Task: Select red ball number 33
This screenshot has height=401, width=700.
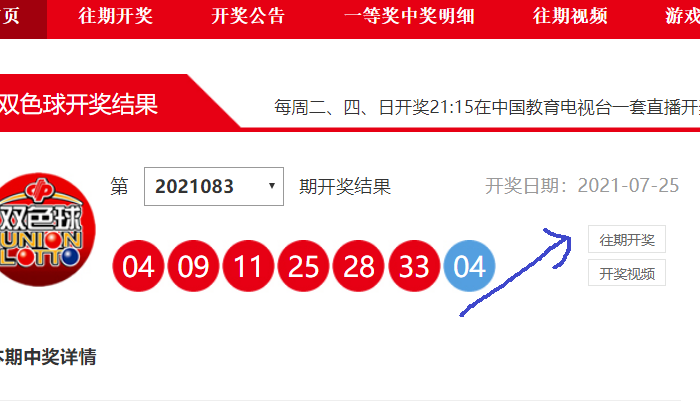Action: pyautogui.click(x=414, y=266)
